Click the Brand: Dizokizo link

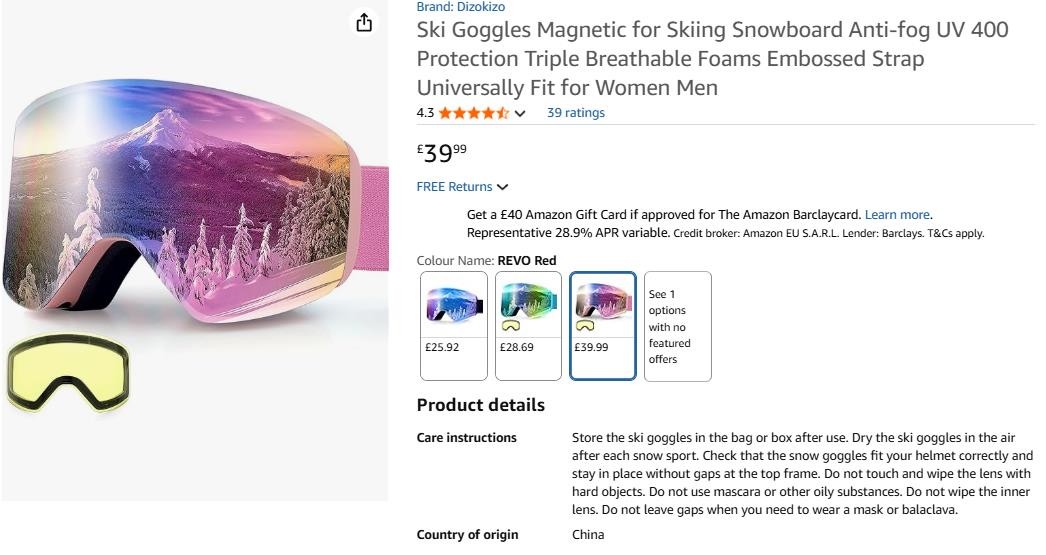click(x=461, y=6)
